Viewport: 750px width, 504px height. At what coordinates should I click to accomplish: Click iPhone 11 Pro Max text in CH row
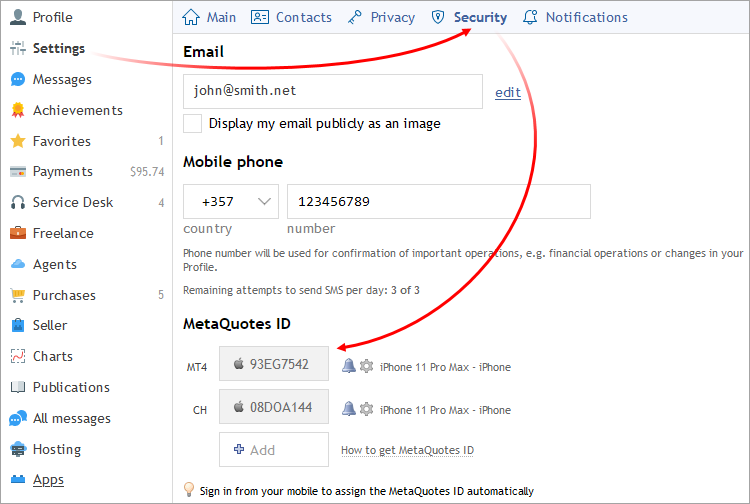445,410
